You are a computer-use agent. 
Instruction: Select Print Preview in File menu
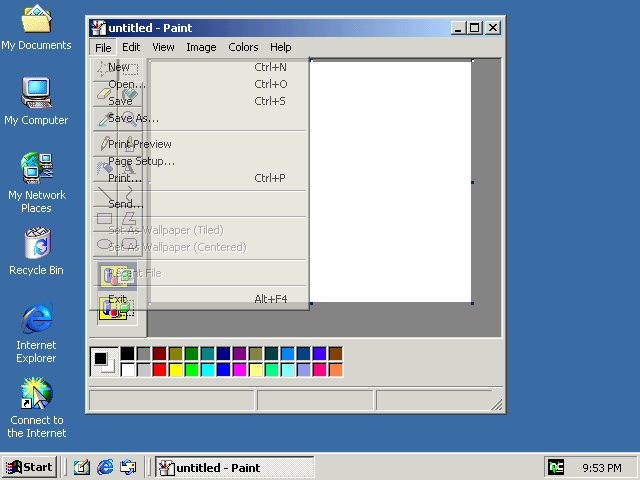(199, 144)
